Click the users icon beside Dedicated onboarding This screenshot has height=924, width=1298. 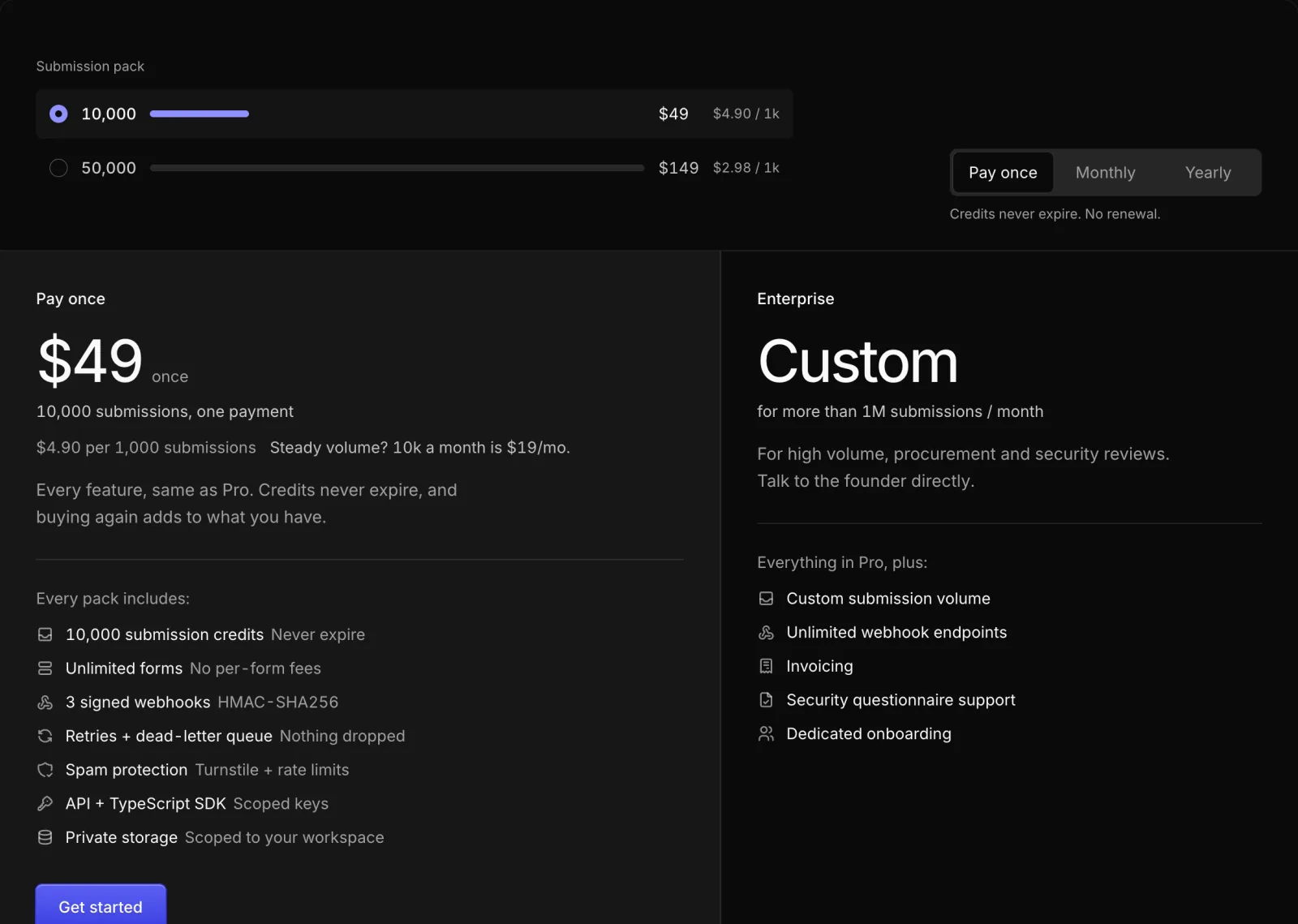(x=766, y=734)
